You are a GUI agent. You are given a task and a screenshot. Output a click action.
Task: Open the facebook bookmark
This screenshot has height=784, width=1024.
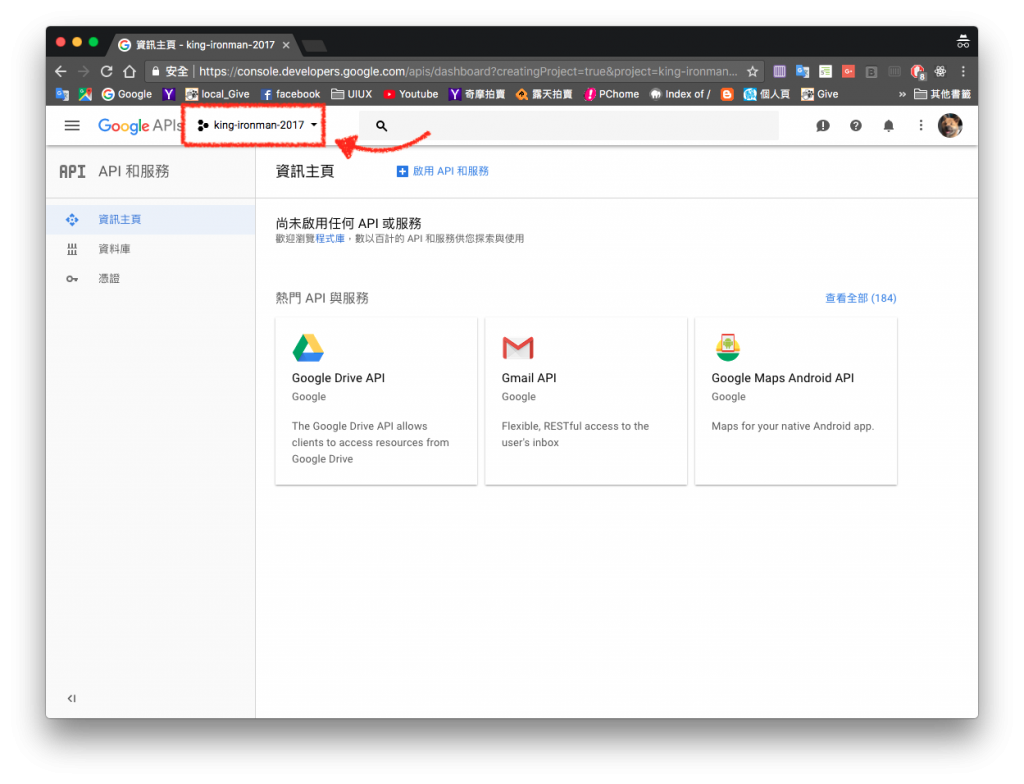point(291,94)
